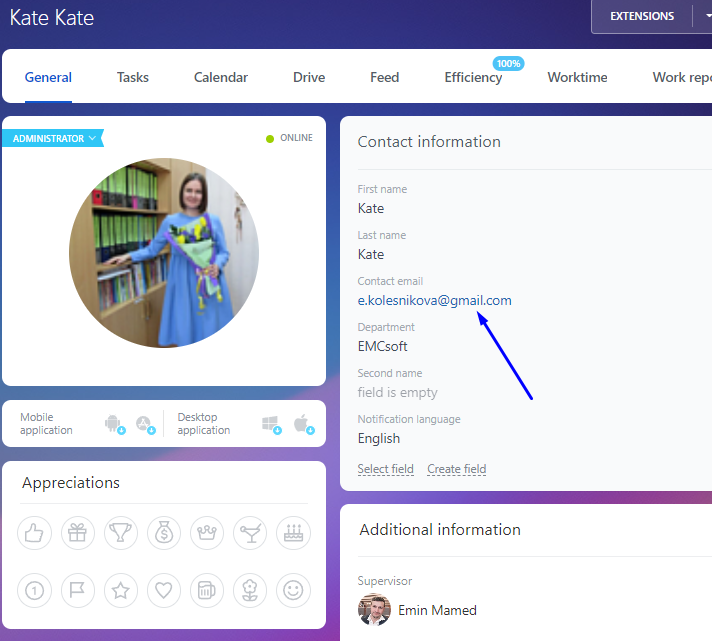
Task: Open the e.kolesnikova@gmail.com email link
Action: click(x=434, y=300)
